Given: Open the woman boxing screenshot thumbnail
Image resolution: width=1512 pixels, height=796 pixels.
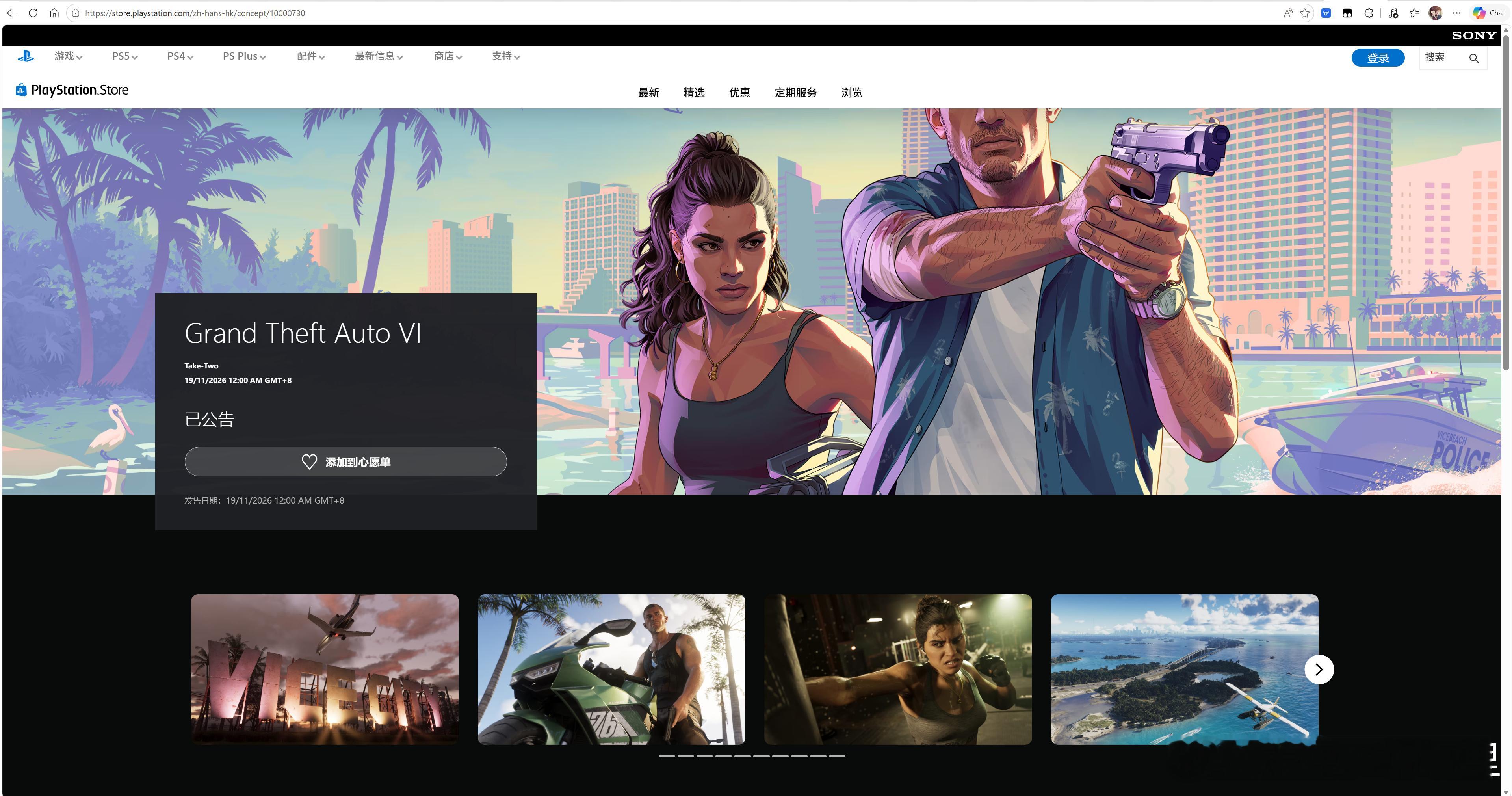Looking at the screenshot, I should tap(897, 669).
